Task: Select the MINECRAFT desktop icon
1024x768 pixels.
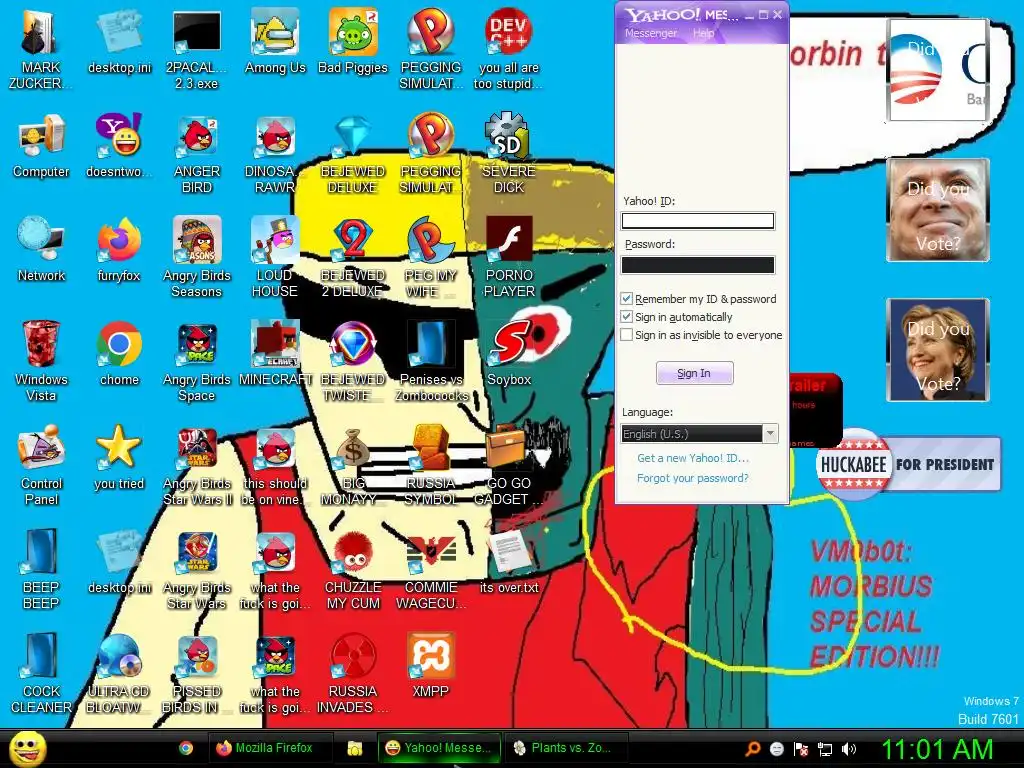Action: pyautogui.click(x=275, y=354)
